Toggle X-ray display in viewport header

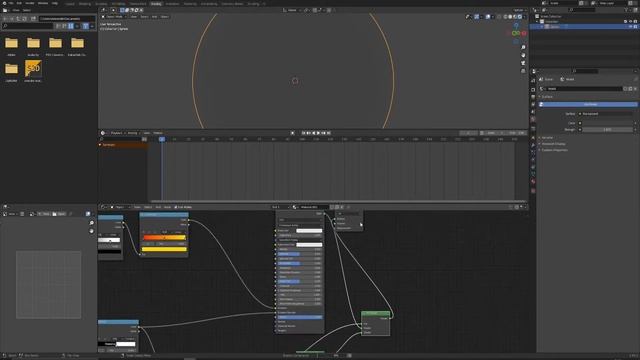tap(499, 17)
